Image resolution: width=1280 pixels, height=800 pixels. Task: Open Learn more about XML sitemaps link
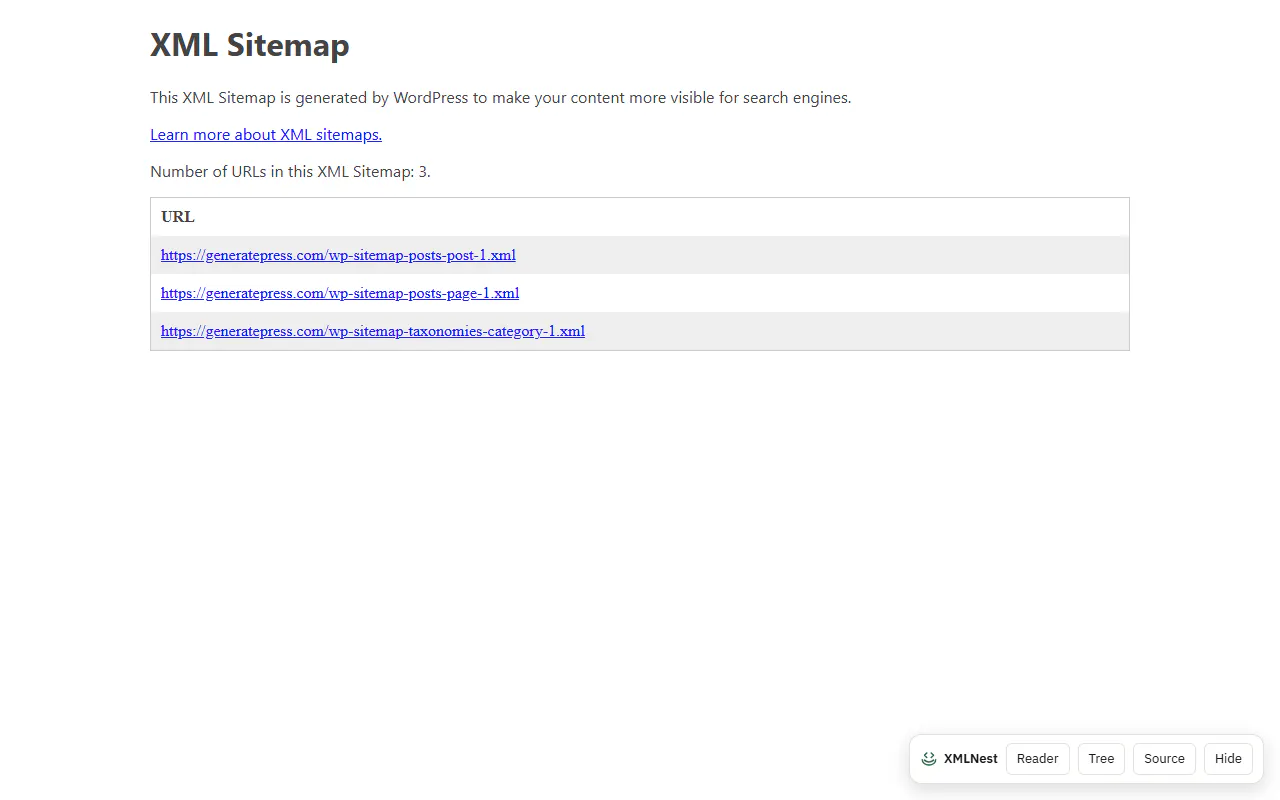click(x=266, y=135)
